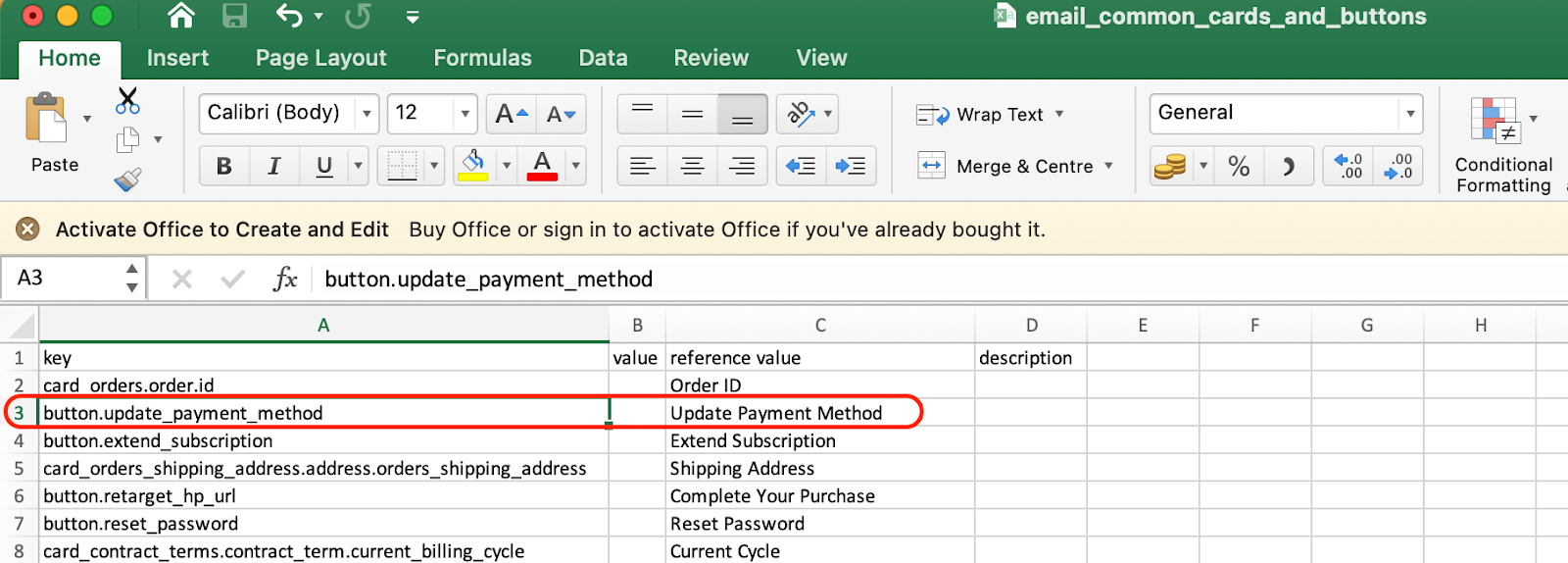Click the Cut scissors icon
This screenshot has width=1568, height=563.
point(127,100)
